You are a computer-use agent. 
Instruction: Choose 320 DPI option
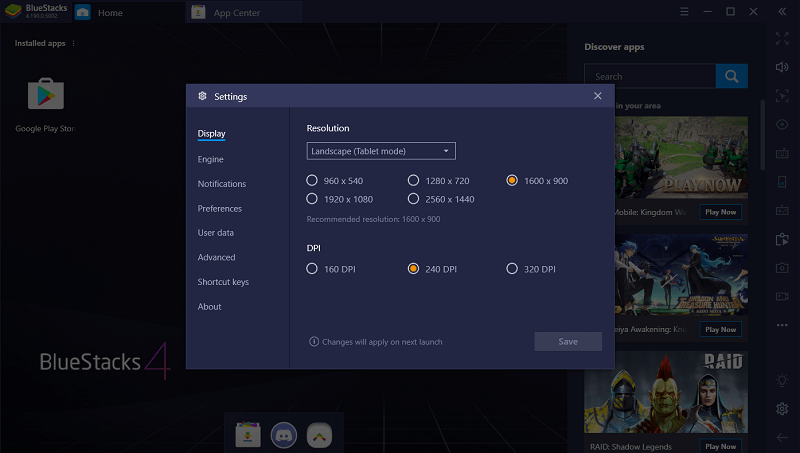pyautogui.click(x=512, y=268)
